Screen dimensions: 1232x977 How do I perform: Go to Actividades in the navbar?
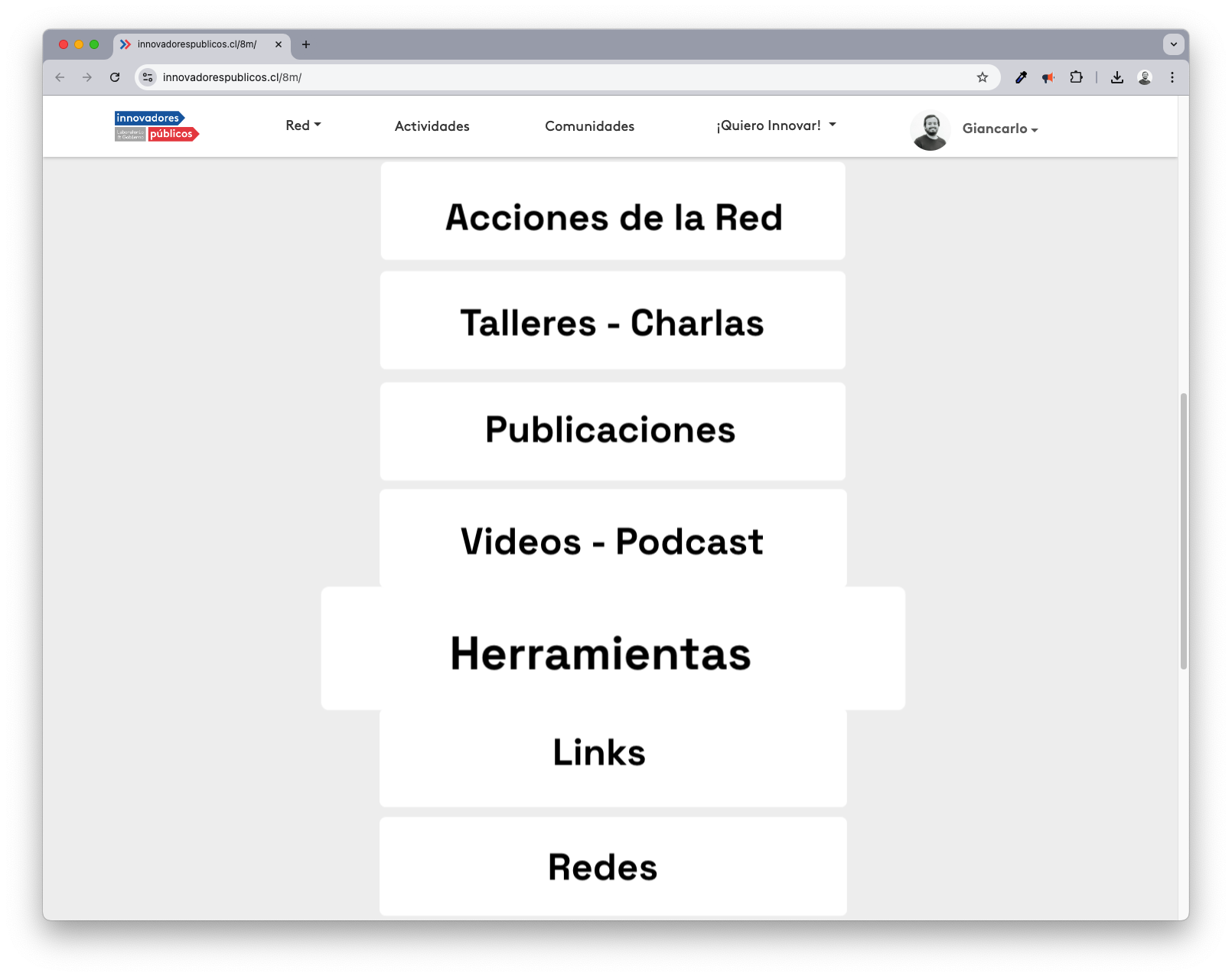(432, 126)
